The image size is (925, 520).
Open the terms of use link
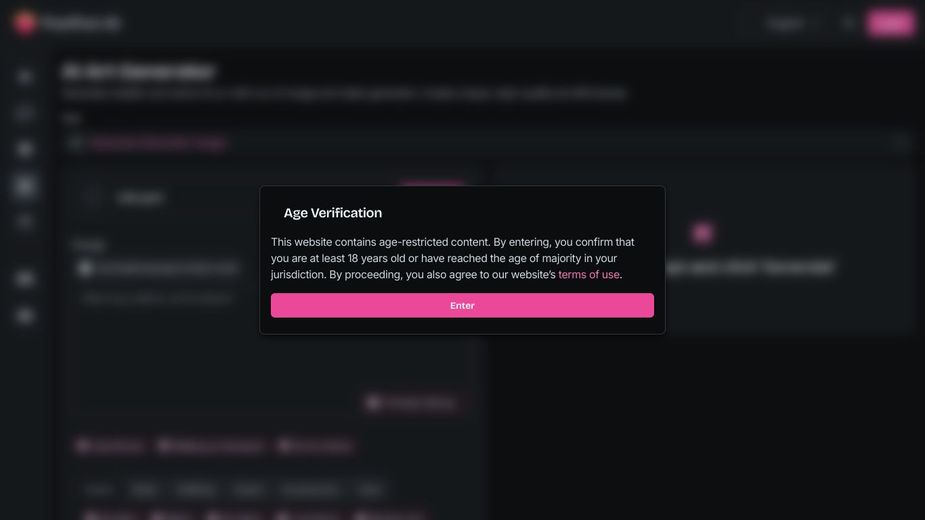pyautogui.click(x=589, y=274)
